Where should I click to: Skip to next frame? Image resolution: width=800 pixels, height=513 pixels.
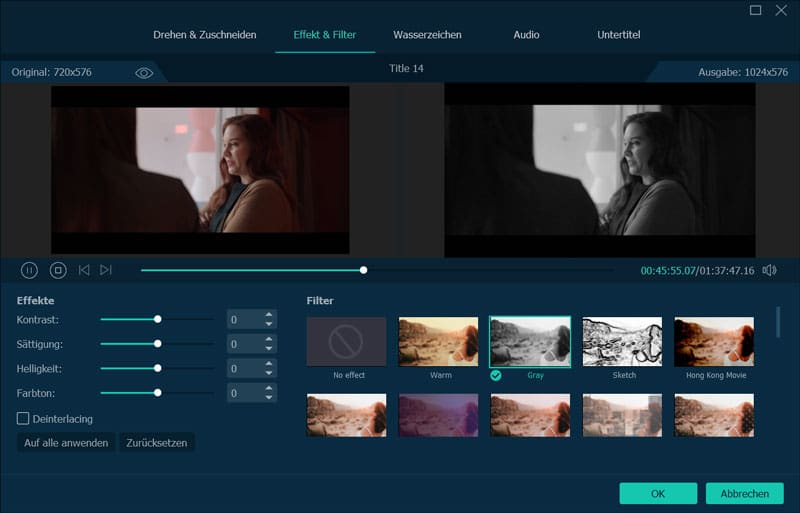106,270
